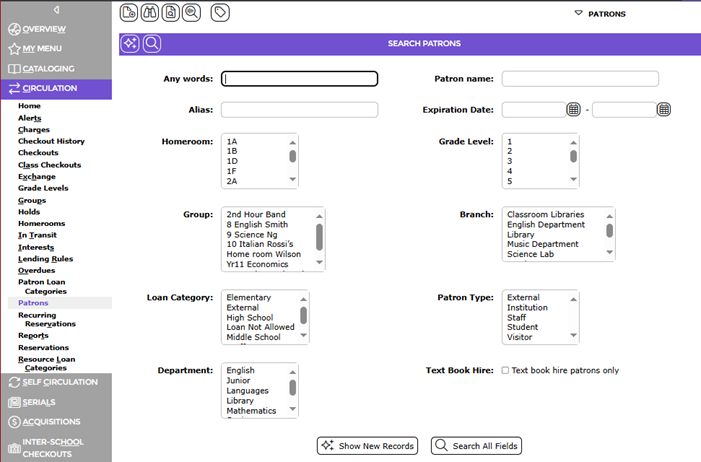Click Search All Fields button
The height and width of the screenshot is (462, 701).
(477, 446)
